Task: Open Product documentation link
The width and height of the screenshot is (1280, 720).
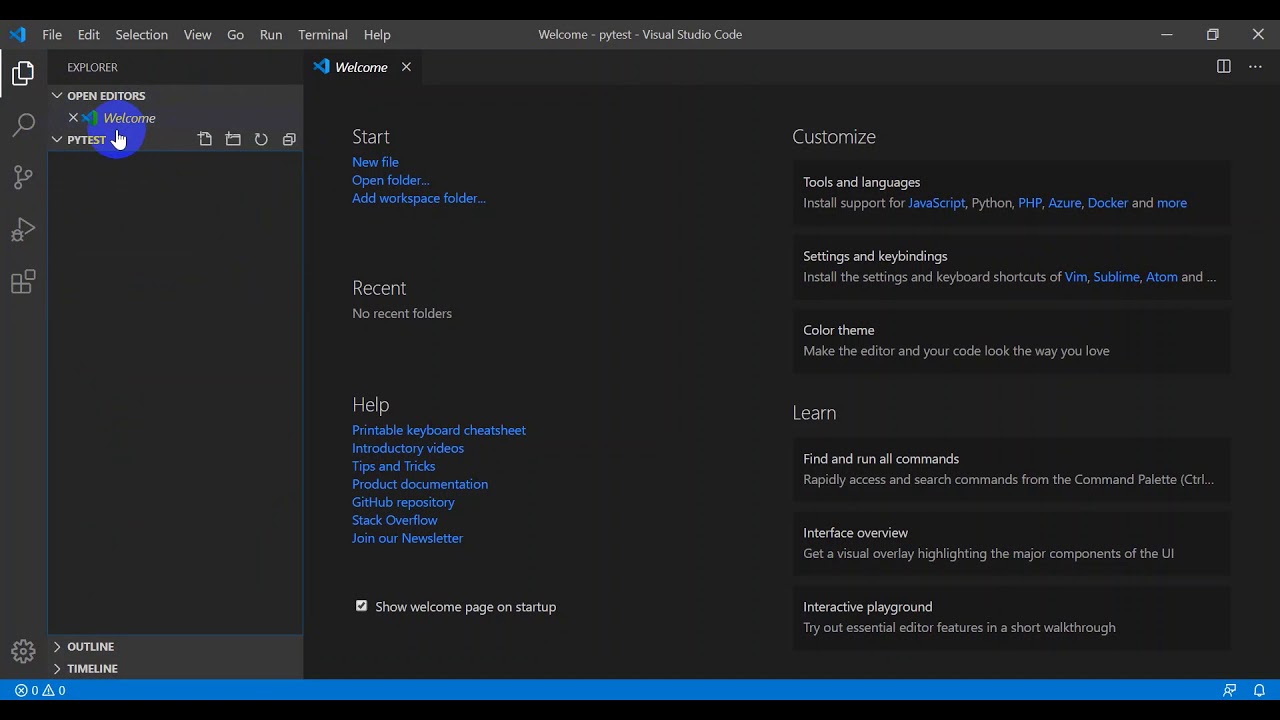Action: pyautogui.click(x=420, y=484)
